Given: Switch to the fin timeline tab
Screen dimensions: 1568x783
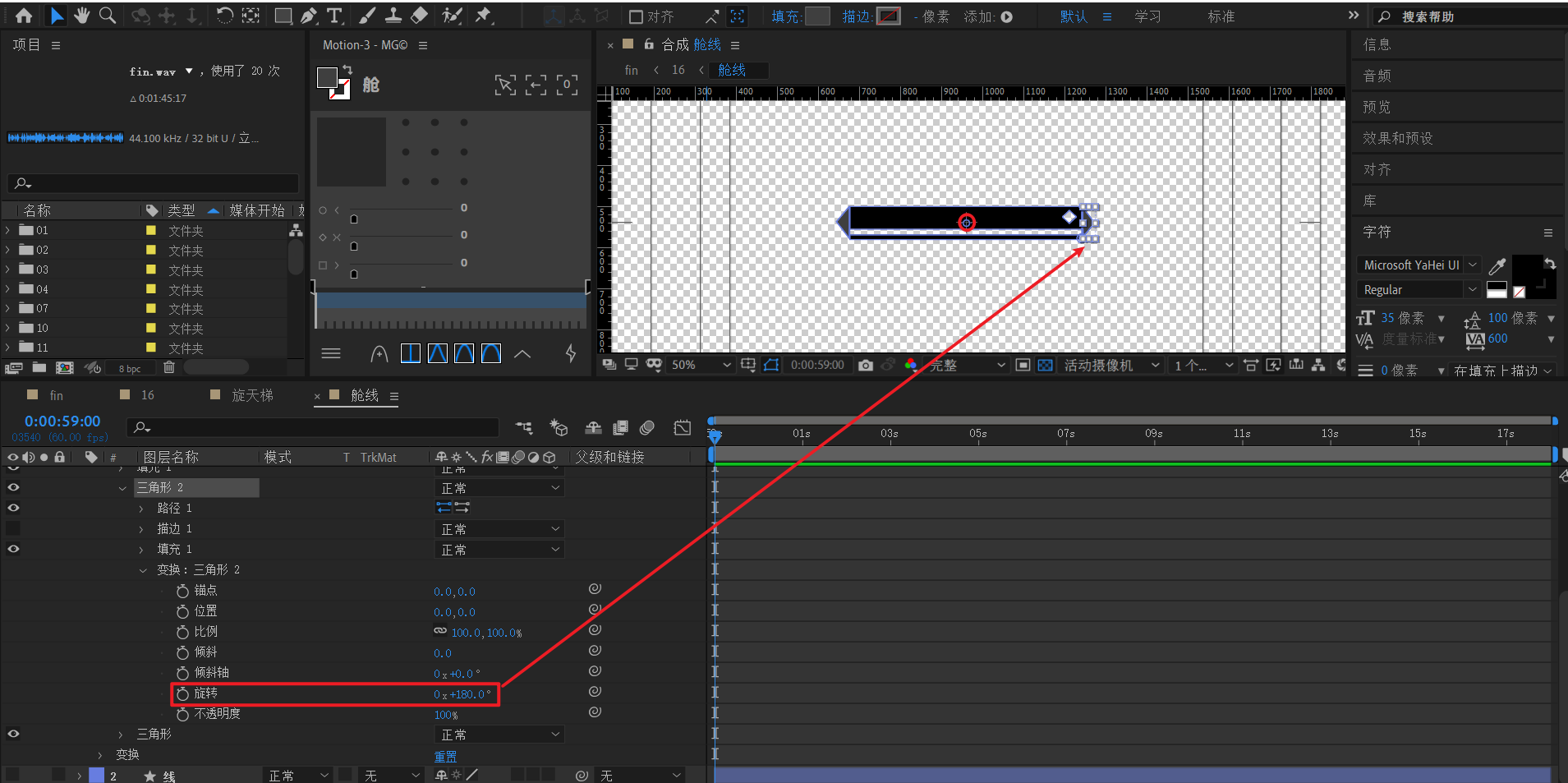Looking at the screenshot, I should point(56,395).
